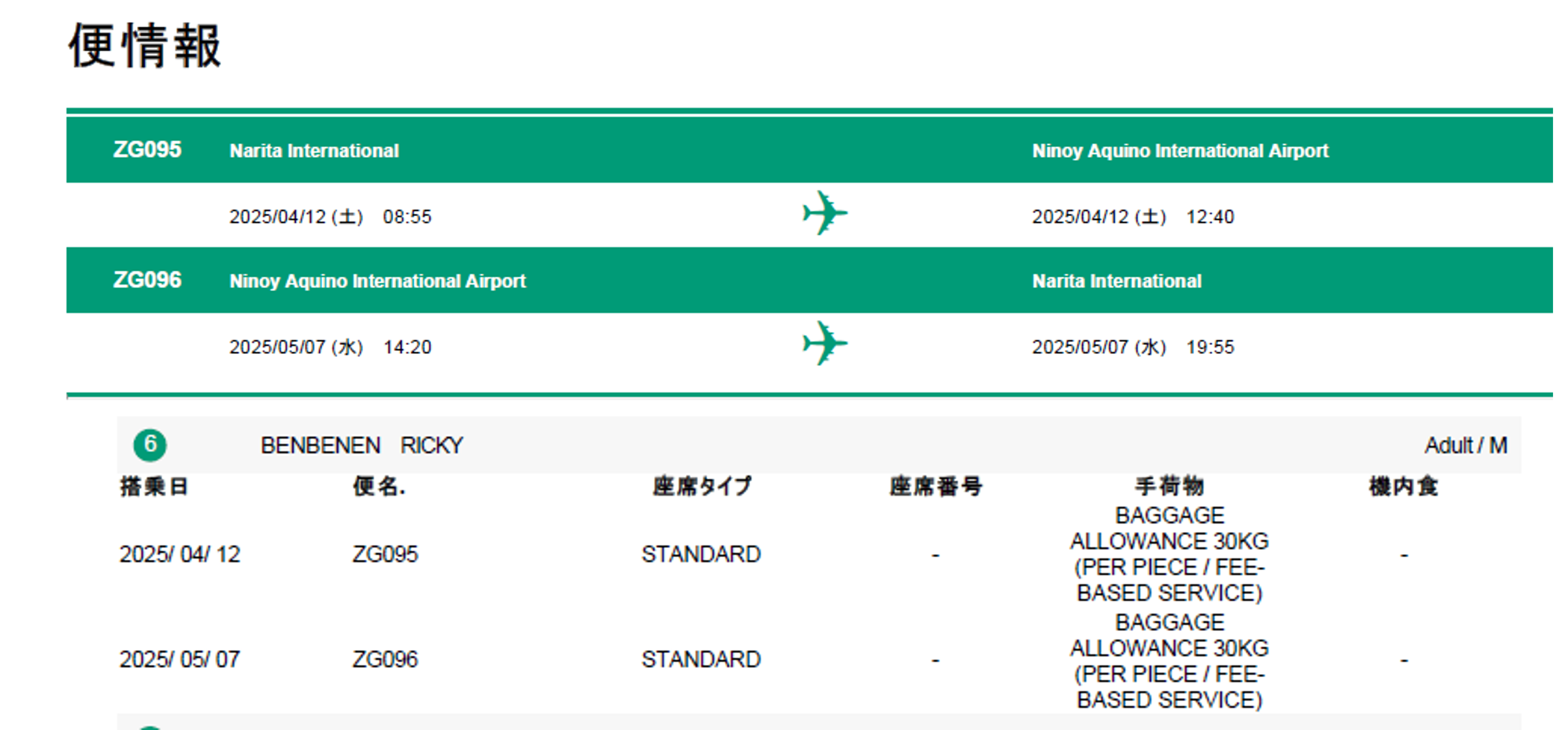Screen dimensions: 1568x730
Task: Click the 座席番号 column header
Action: pyautogui.click(x=935, y=487)
